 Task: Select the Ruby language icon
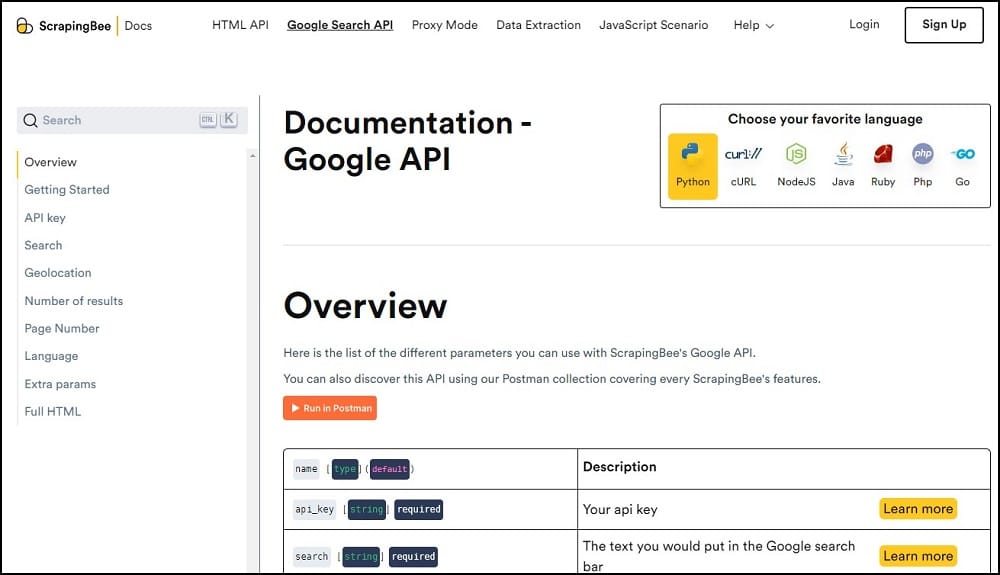click(x=883, y=166)
